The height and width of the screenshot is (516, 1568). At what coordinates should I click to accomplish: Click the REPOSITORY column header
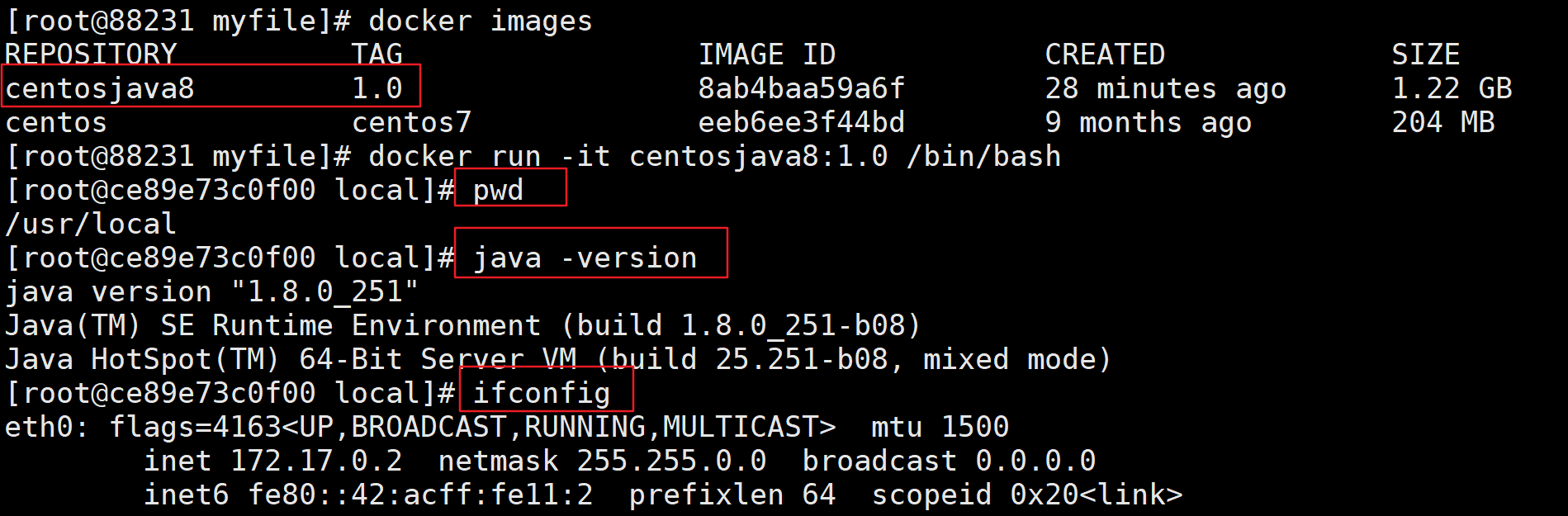coord(91,54)
